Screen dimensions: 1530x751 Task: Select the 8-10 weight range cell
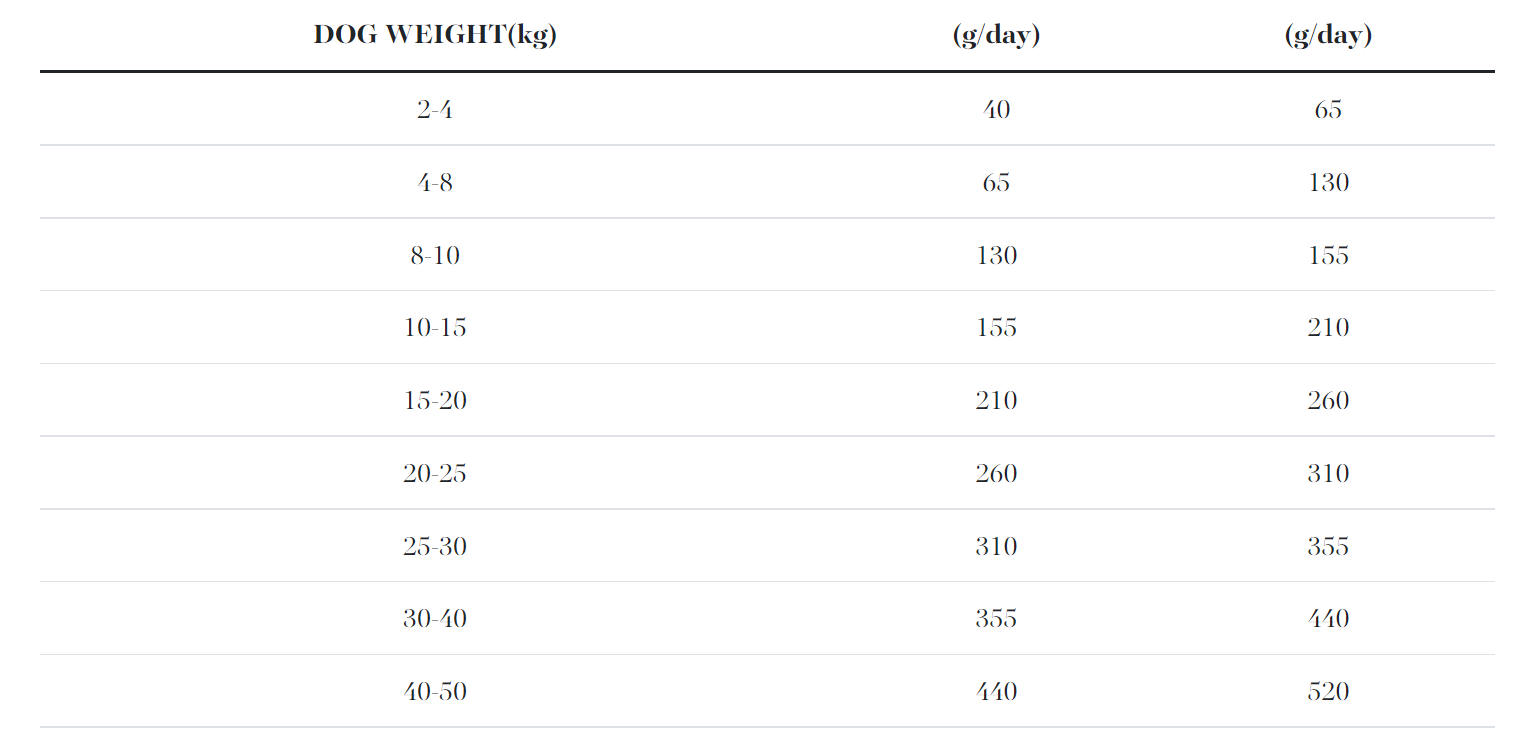click(435, 255)
